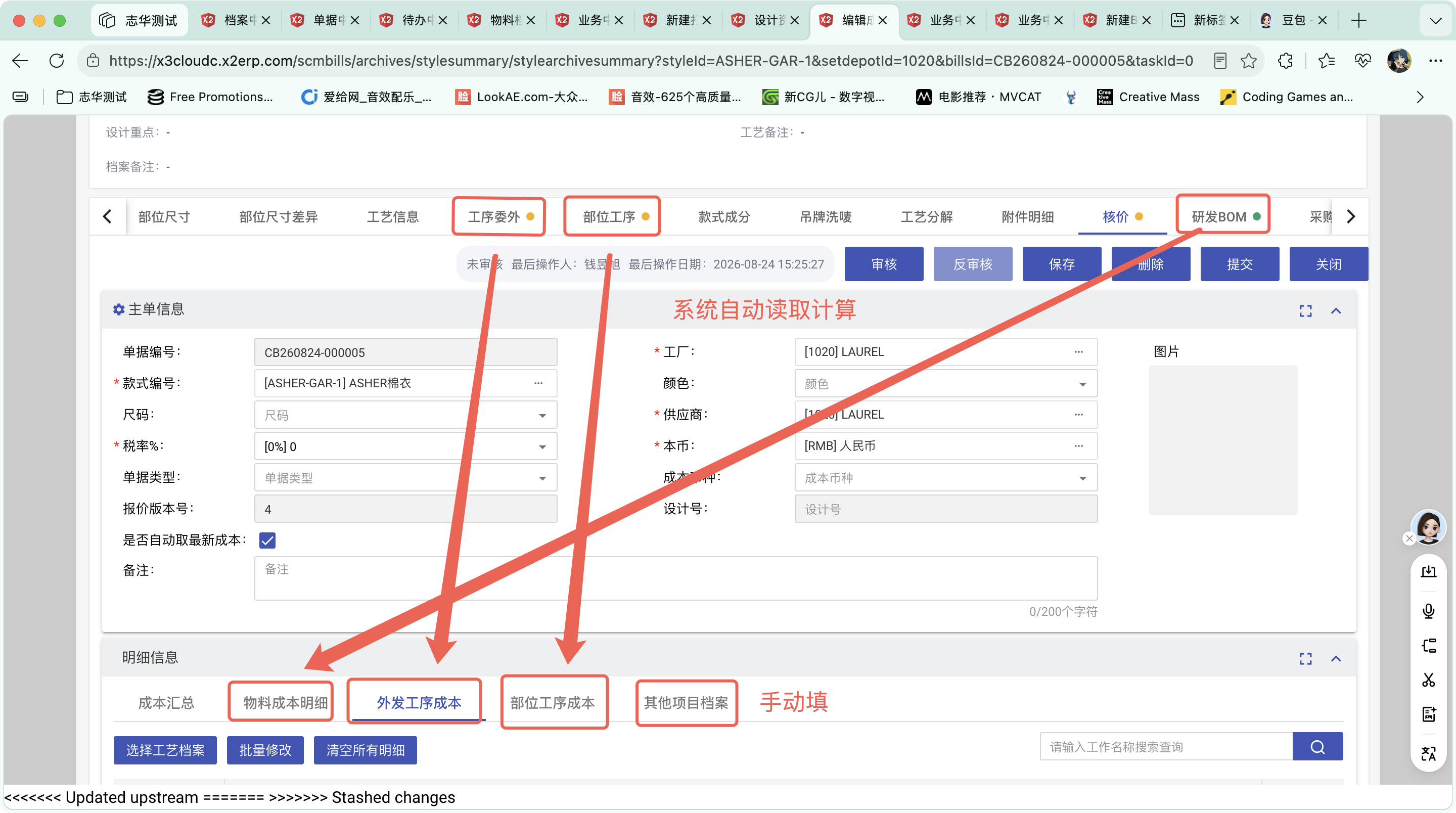Click the microphone icon in side toolbar
This screenshot has height=813, width=1456.
click(x=1428, y=611)
